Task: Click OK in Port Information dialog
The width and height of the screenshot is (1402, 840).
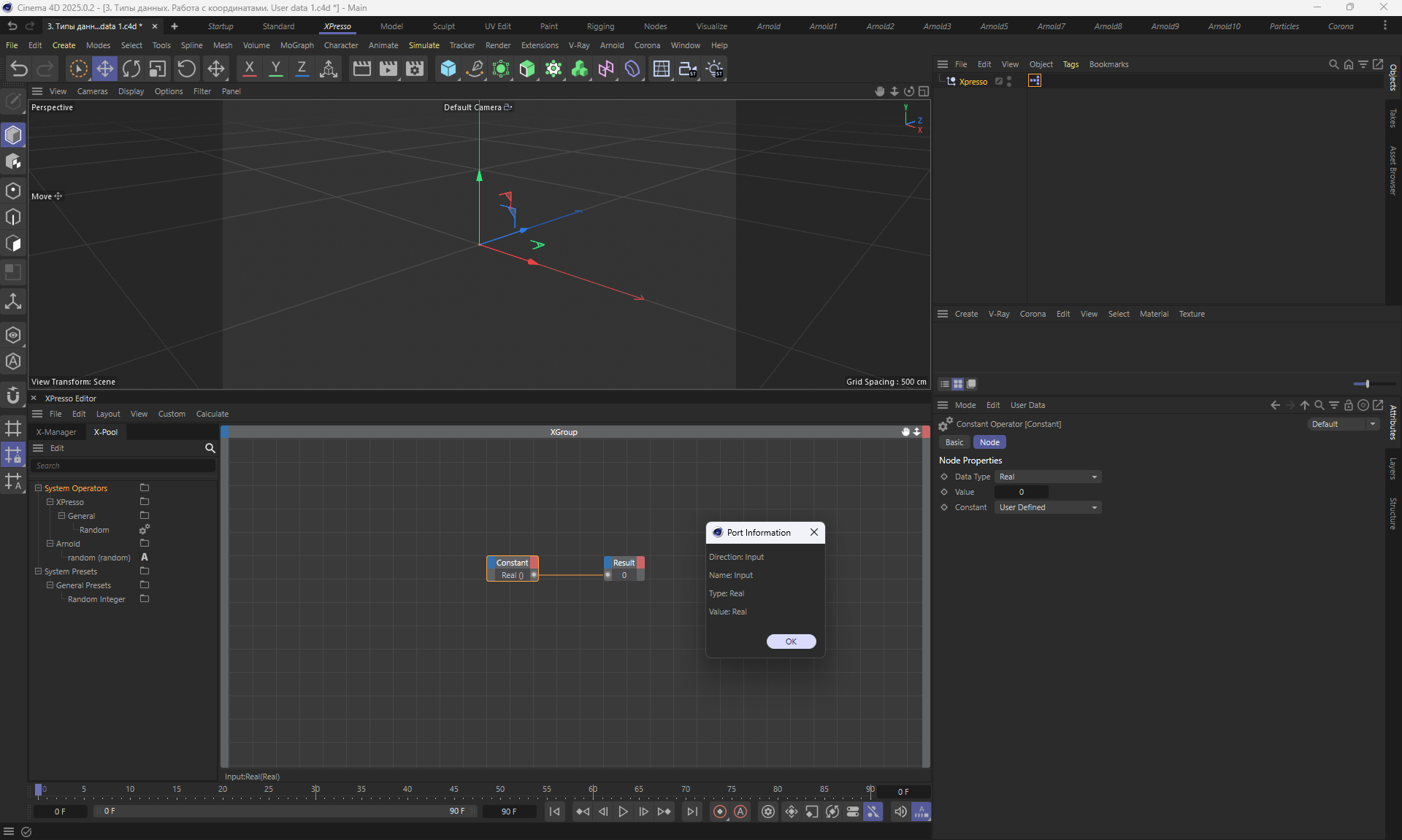Action: 791,641
